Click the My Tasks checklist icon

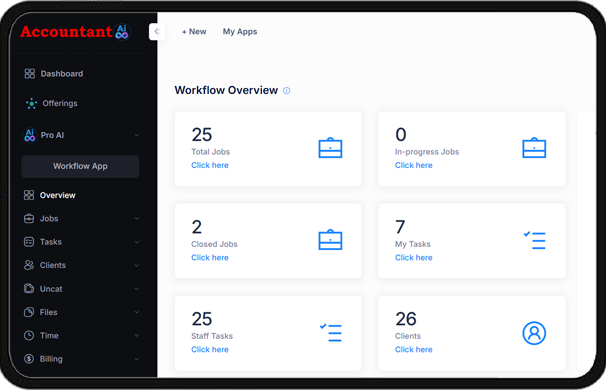click(x=535, y=240)
